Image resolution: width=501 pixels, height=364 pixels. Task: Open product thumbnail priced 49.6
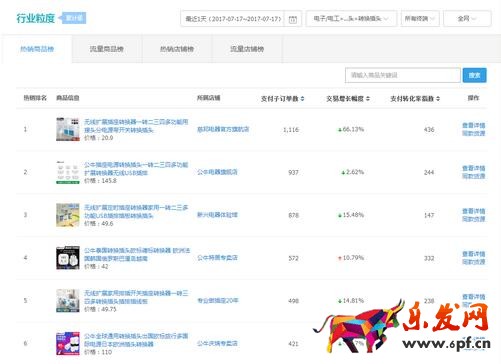tap(68, 215)
